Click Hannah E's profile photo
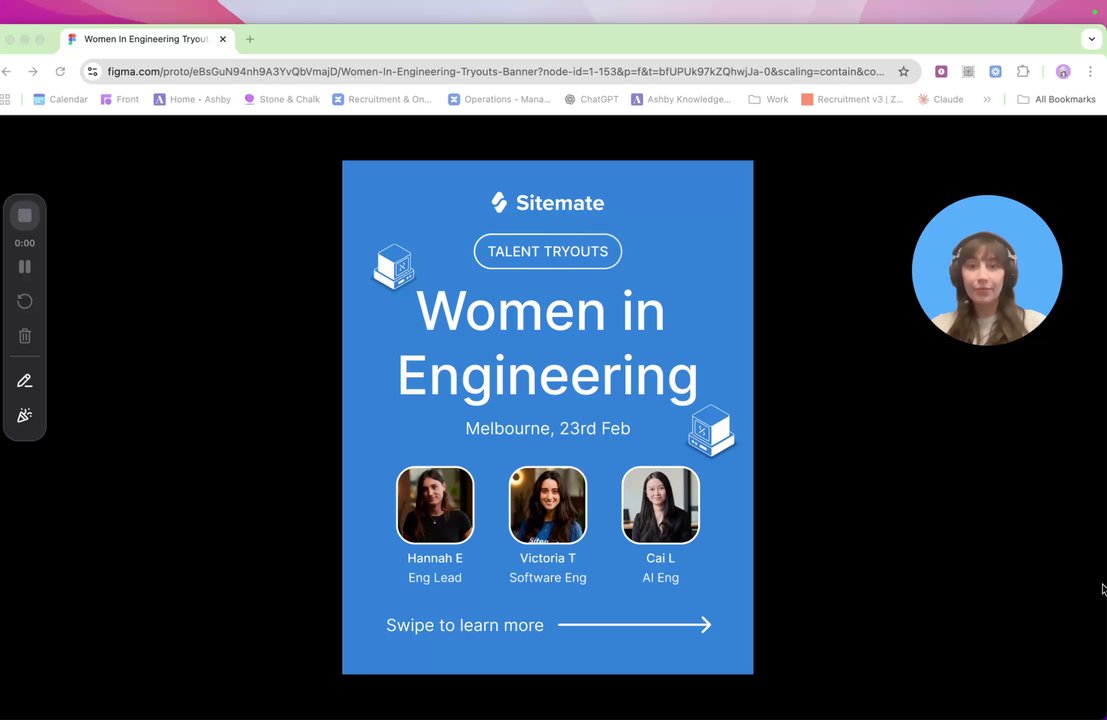This screenshot has height=720, width=1107. click(435, 505)
